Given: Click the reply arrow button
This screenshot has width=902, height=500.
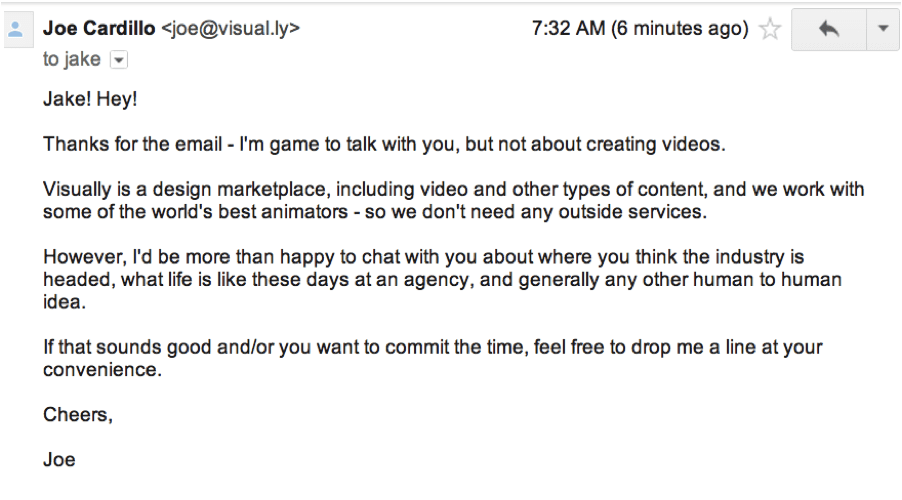Looking at the screenshot, I should [x=829, y=29].
